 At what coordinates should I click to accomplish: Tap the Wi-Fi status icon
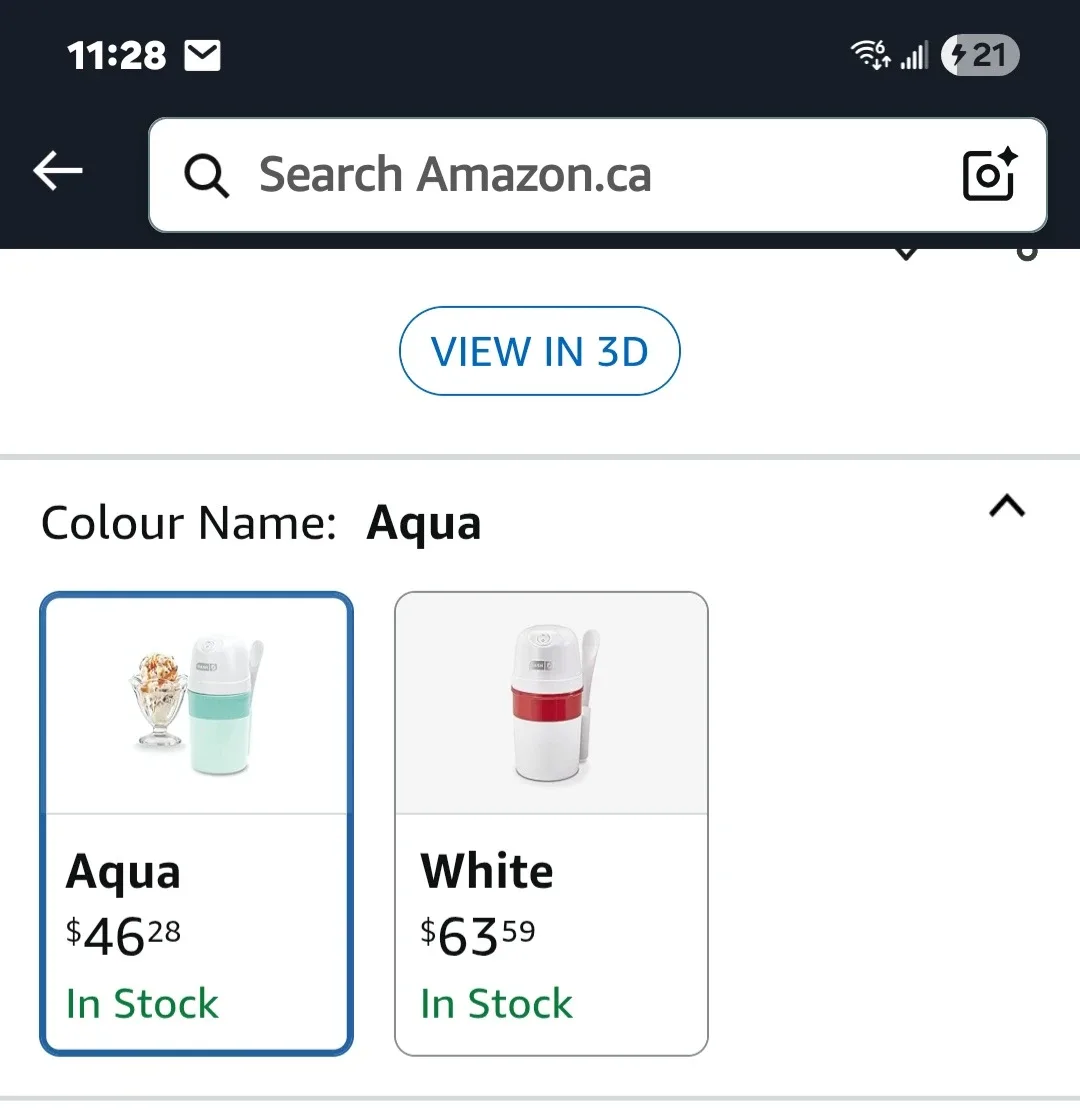pyautogui.click(x=870, y=55)
